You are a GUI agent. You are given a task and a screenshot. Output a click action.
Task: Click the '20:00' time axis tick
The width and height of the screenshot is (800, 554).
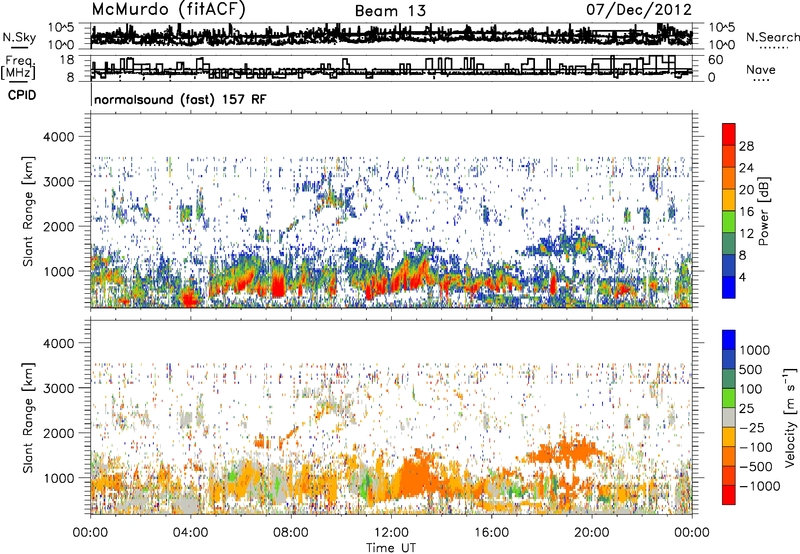point(591,533)
